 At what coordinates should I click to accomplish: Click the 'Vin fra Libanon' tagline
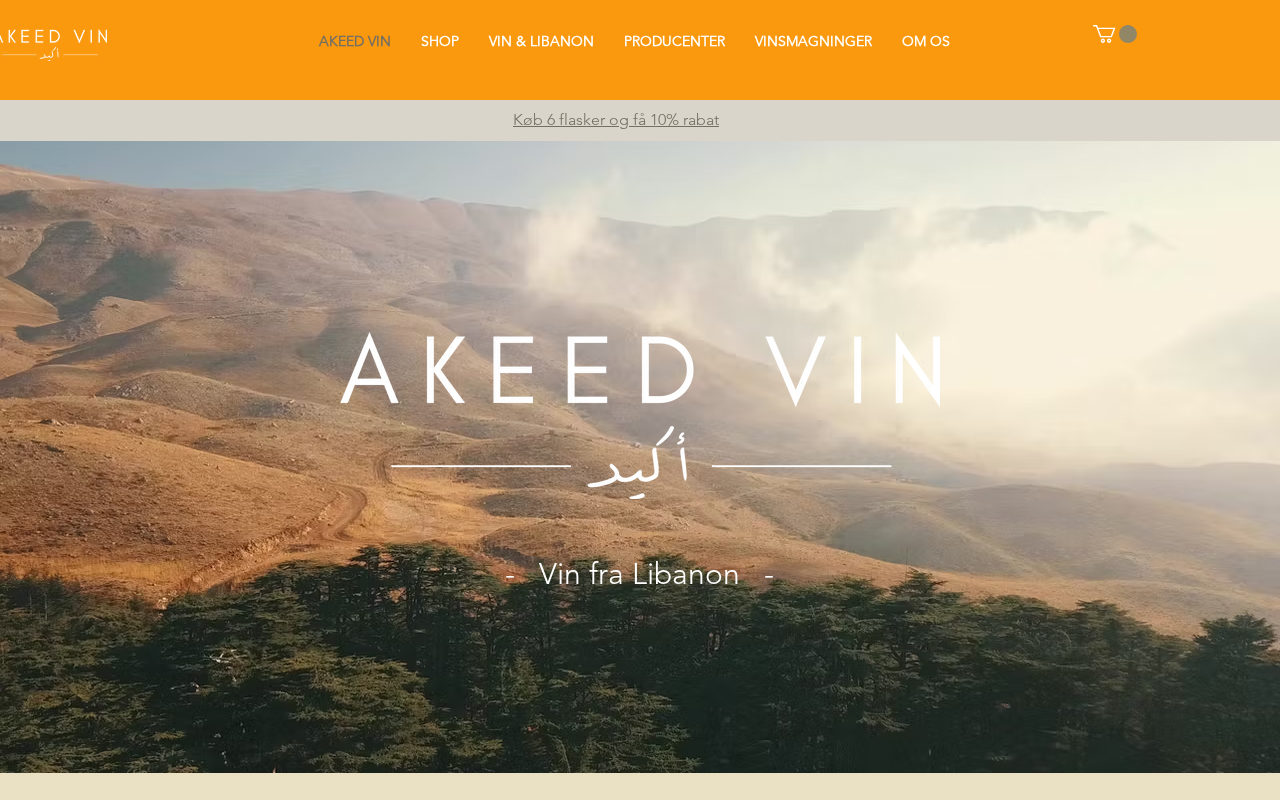639,574
